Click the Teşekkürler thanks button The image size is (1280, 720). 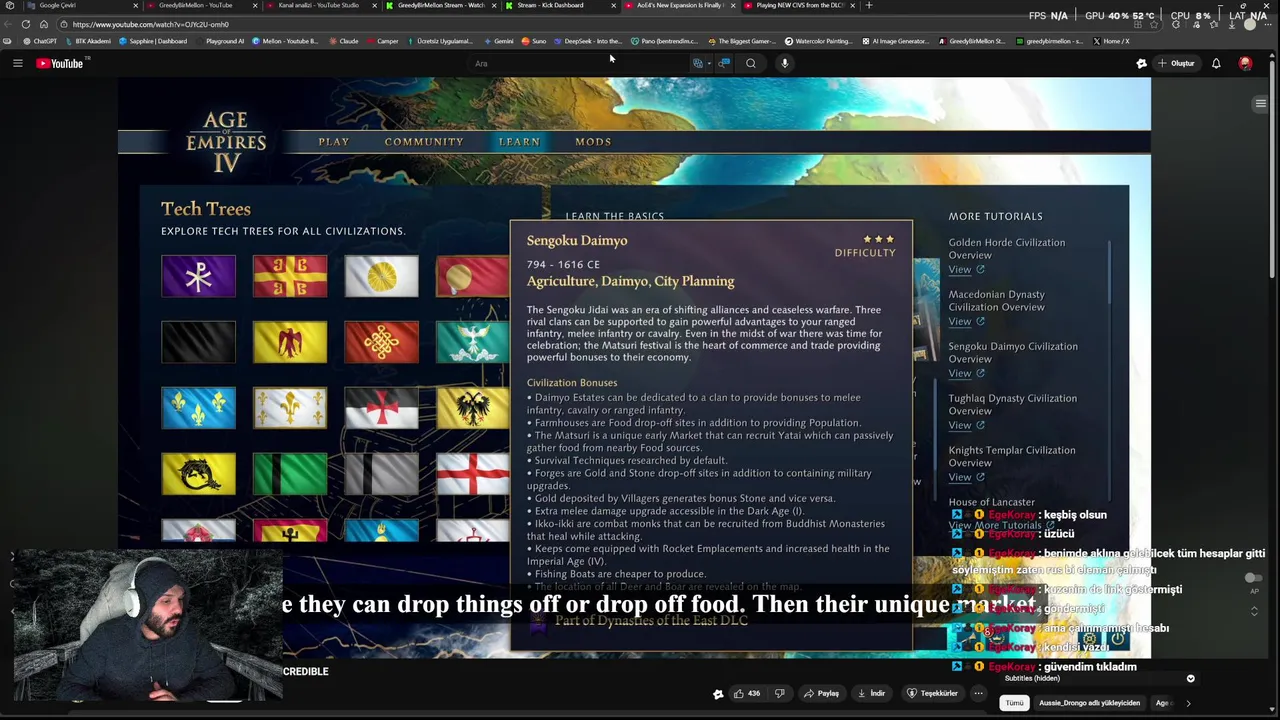(932, 693)
